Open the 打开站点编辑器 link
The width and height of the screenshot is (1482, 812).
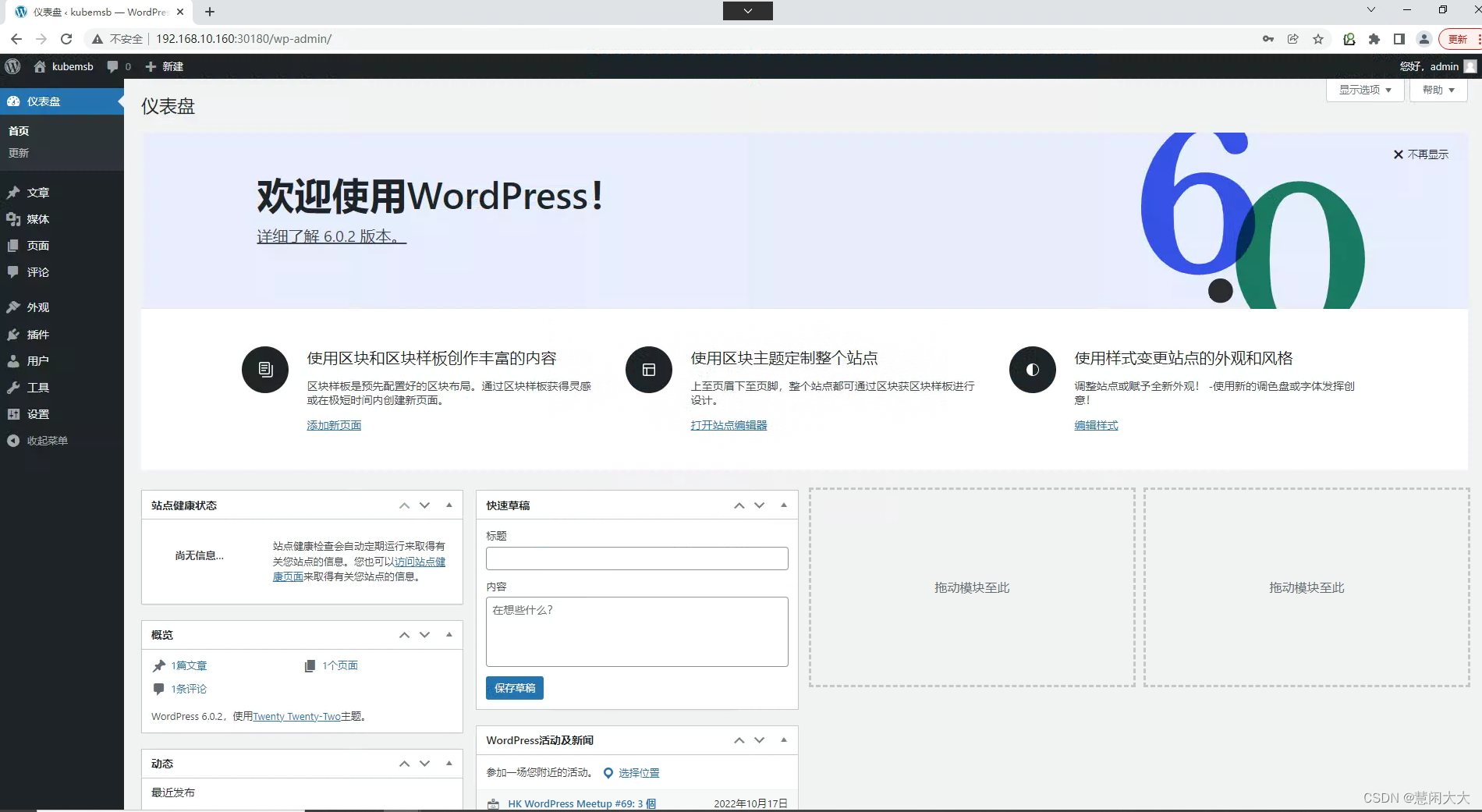pos(729,425)
